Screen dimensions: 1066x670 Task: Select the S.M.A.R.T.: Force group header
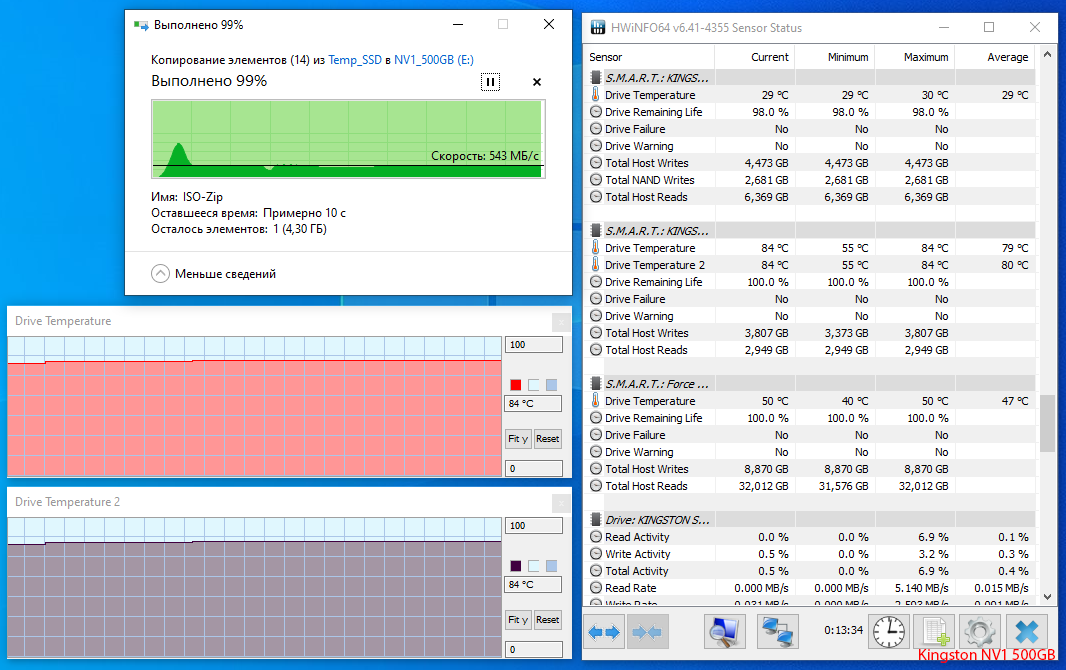click(810, 384)
